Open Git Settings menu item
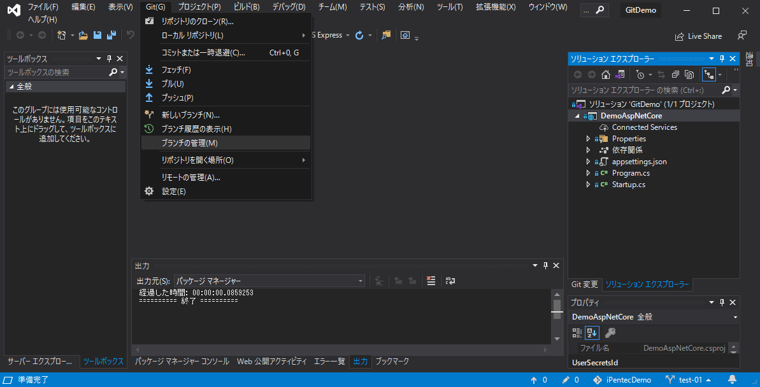 point(226,192)
